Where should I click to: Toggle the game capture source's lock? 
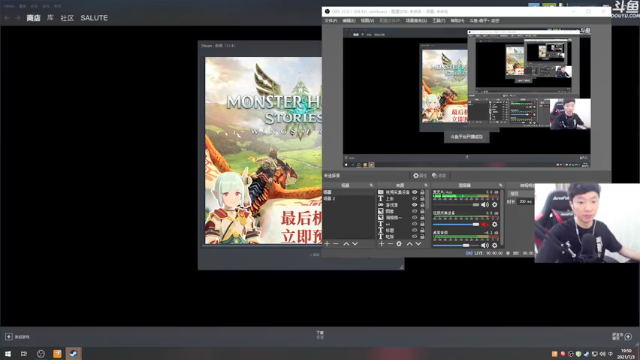pyautogui.click(x=422, y=205)
